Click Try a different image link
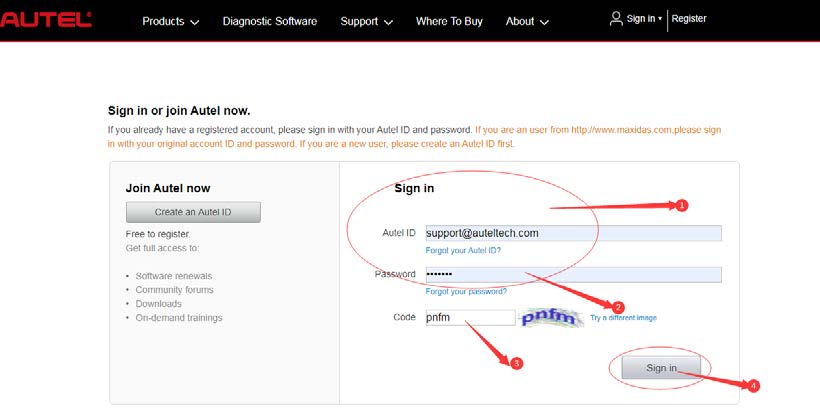The height and width of the screenshot is (411, 820). coord(623,317)
